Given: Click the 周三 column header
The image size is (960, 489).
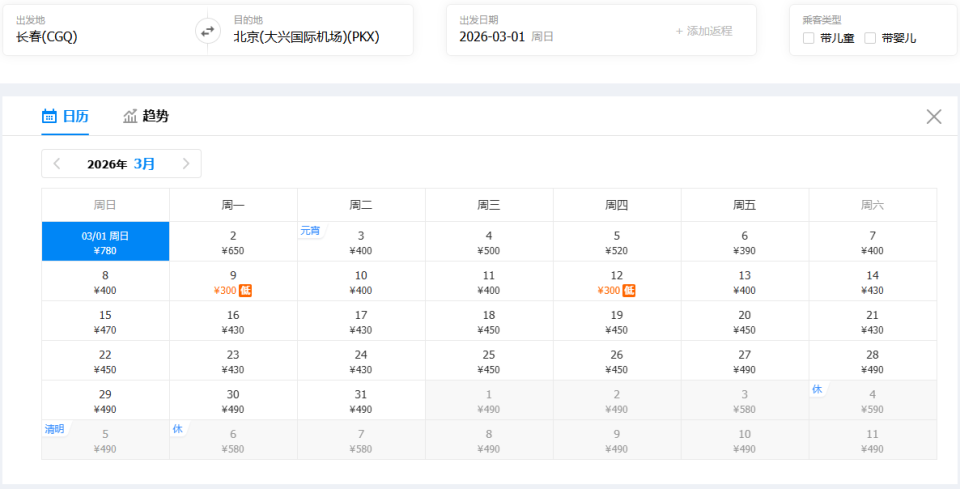Looking at the screenshot, I should click(x=489, y=205).
